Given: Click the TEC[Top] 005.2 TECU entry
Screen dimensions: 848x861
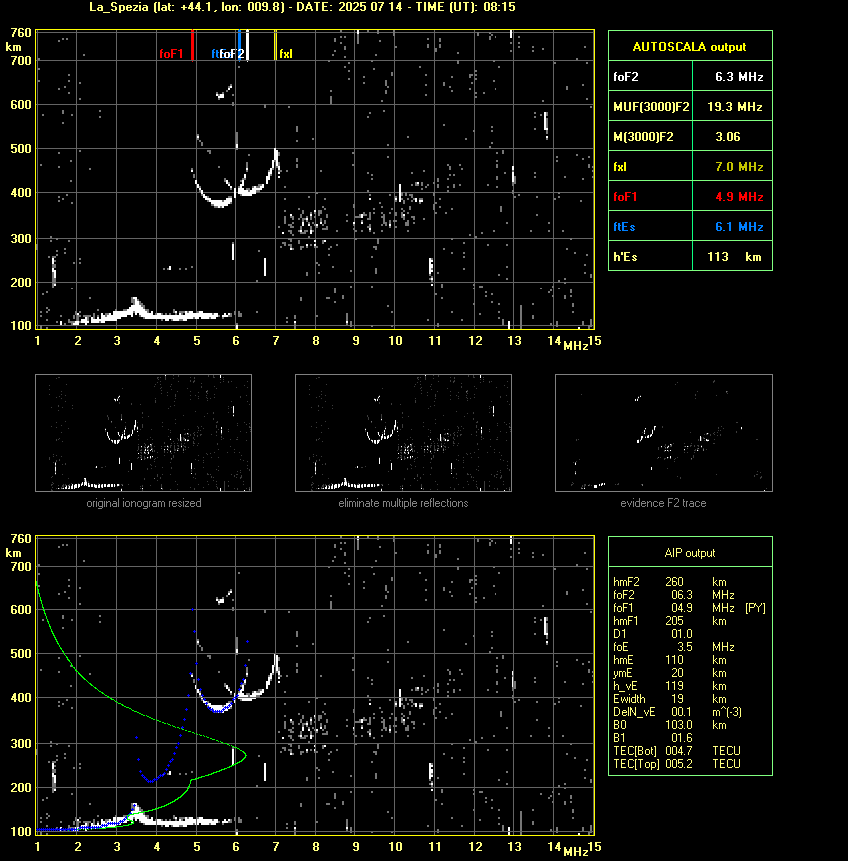Looking at the screenshot, I should 677,764.
